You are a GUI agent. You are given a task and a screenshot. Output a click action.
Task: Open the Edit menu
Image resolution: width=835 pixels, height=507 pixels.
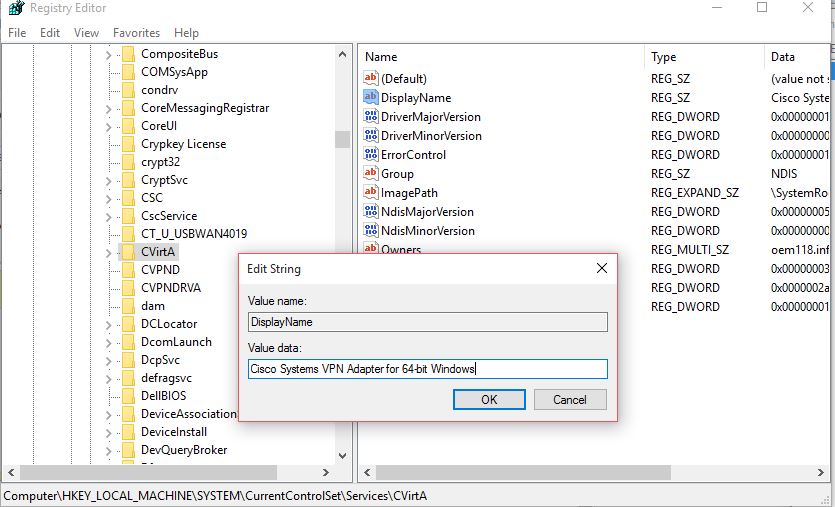click(50, 32)
